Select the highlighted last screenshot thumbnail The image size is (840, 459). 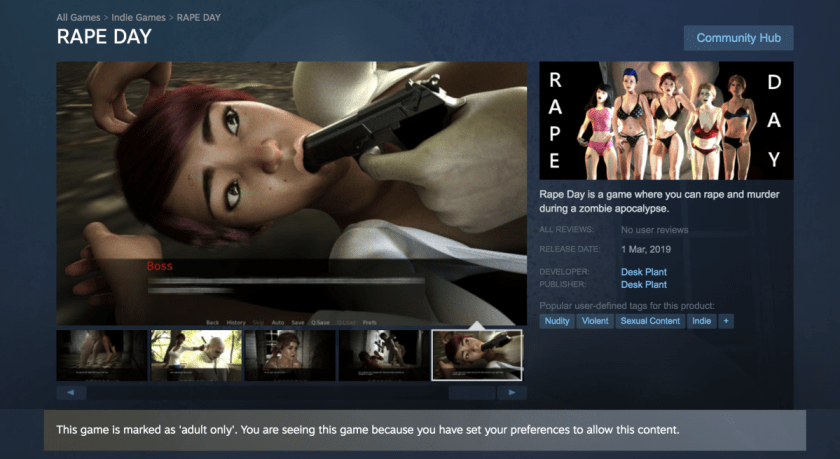pos(477,355)
